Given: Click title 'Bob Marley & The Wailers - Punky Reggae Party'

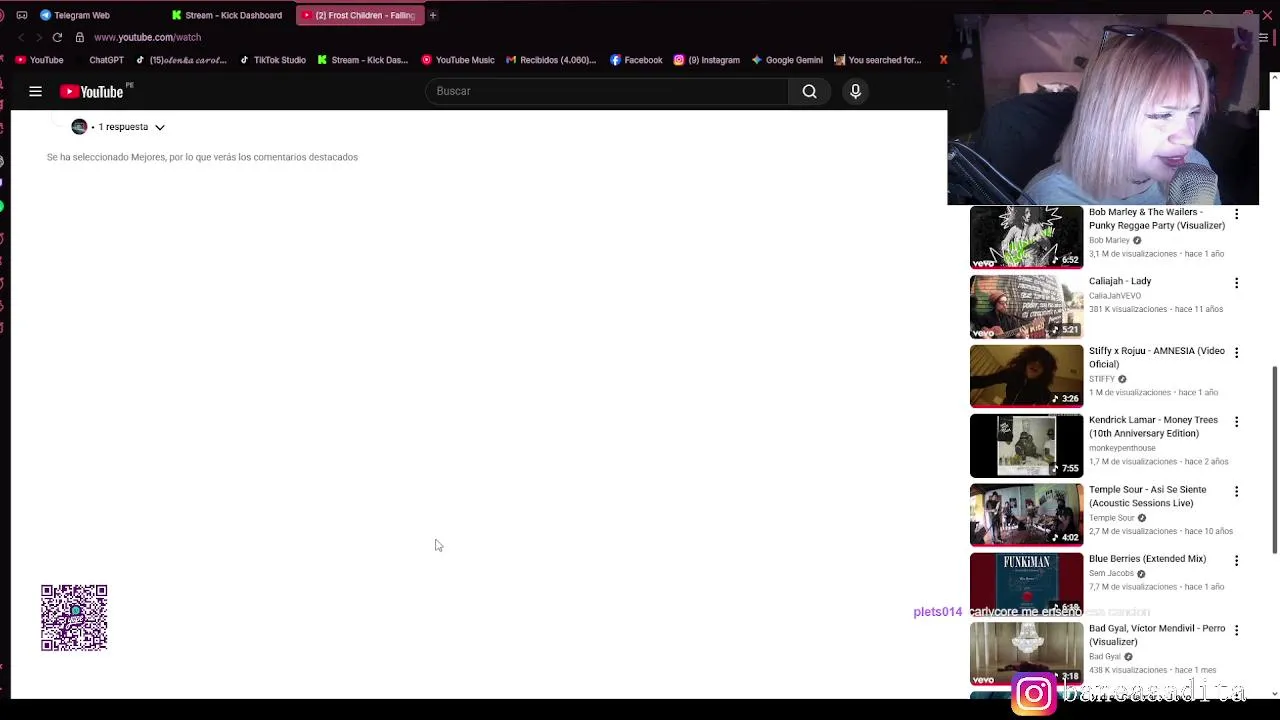Looking at the screenshot, I should coord(1157,218).
